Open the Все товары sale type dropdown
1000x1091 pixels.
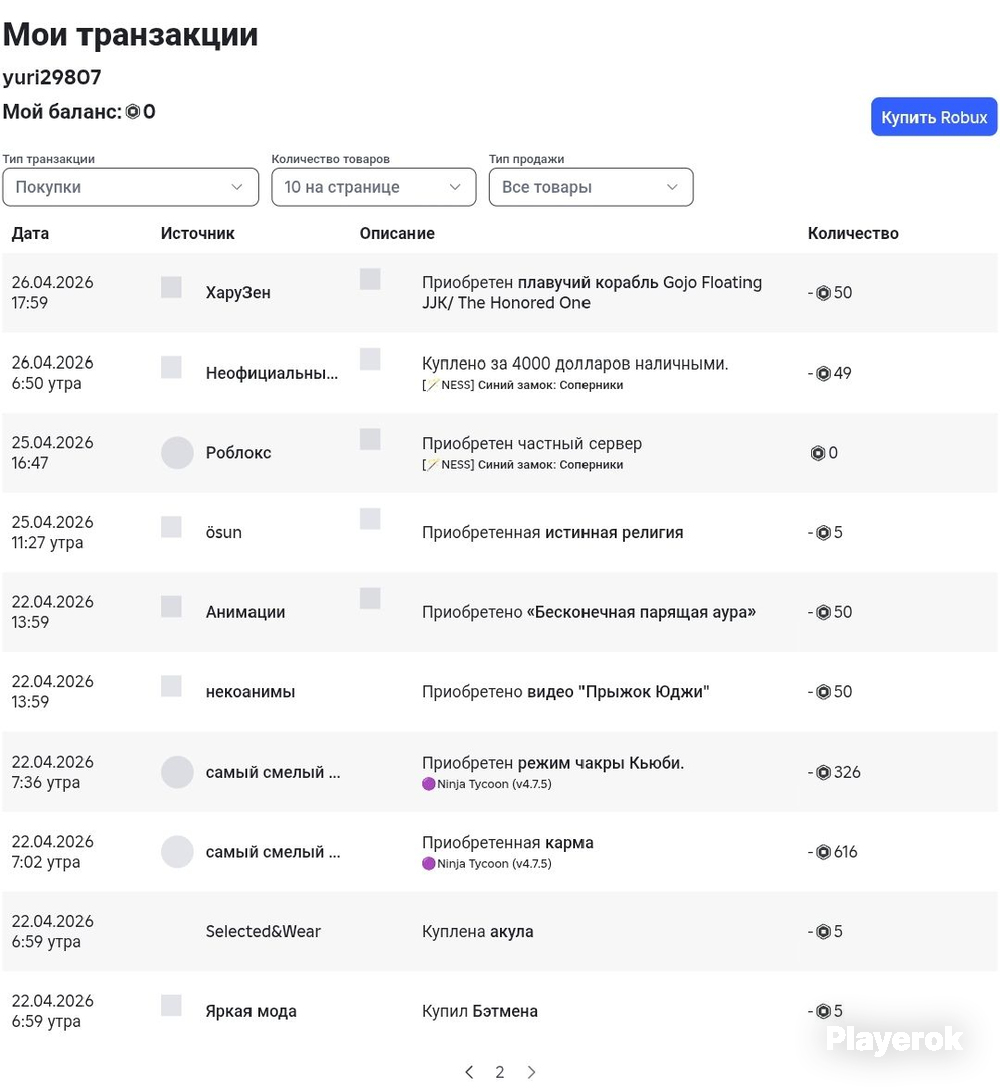point(591,187)
